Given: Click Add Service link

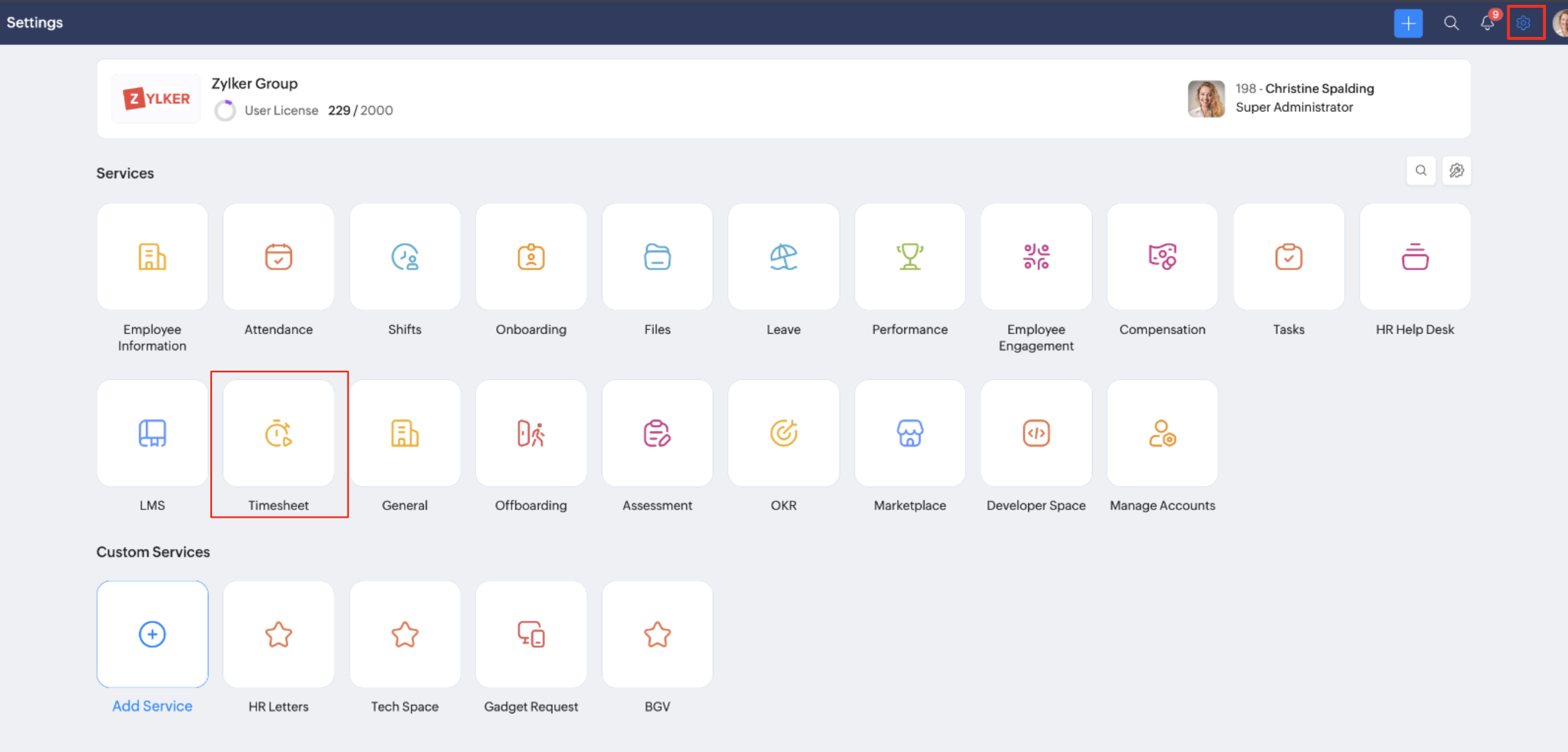Looking at the screenshot, I should click(x=152, y=706).
